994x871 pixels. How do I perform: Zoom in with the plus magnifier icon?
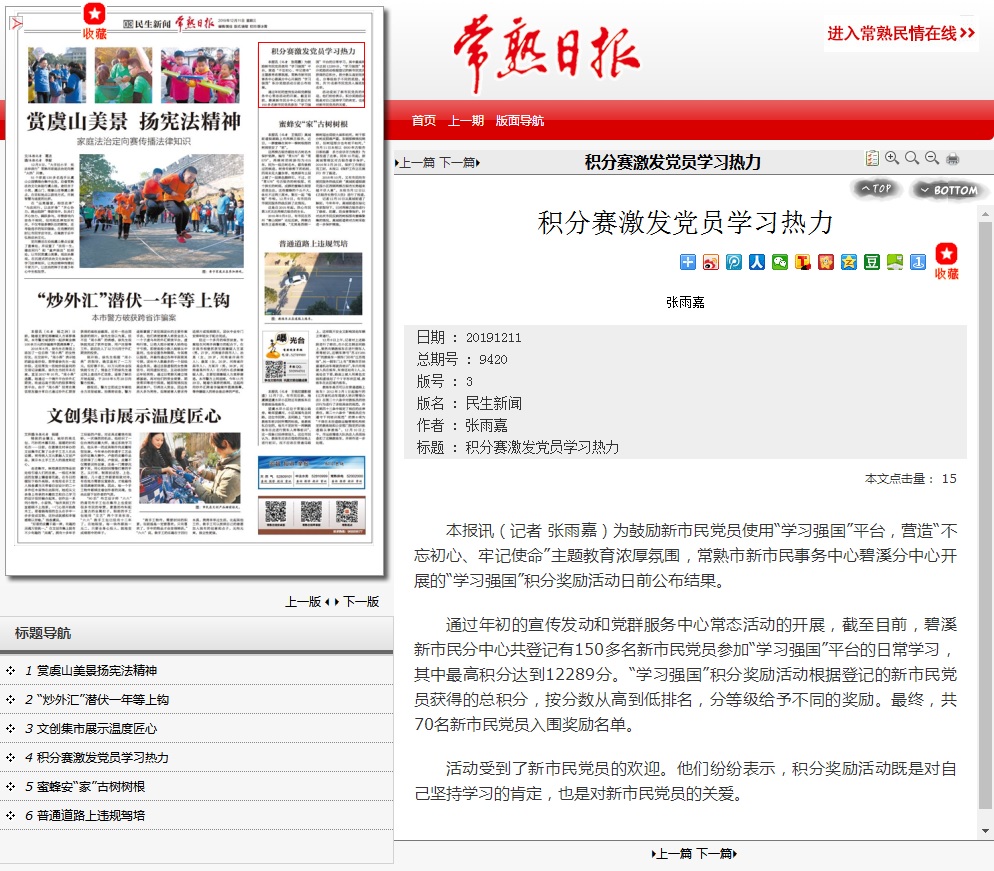click(892, 158)
